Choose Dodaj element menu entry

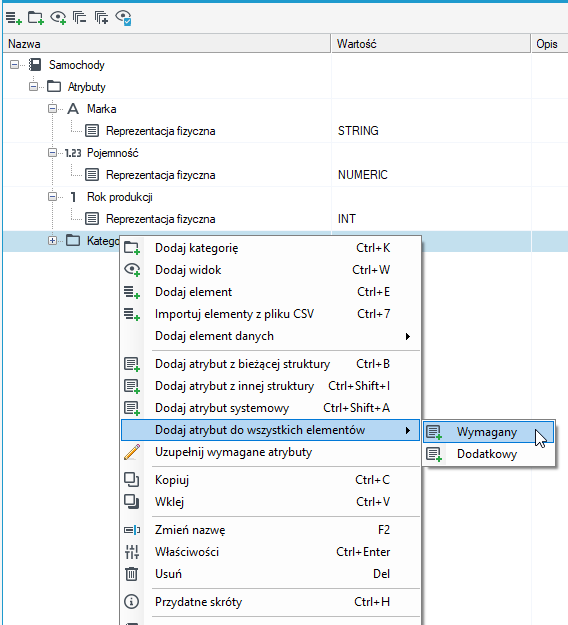271,292
